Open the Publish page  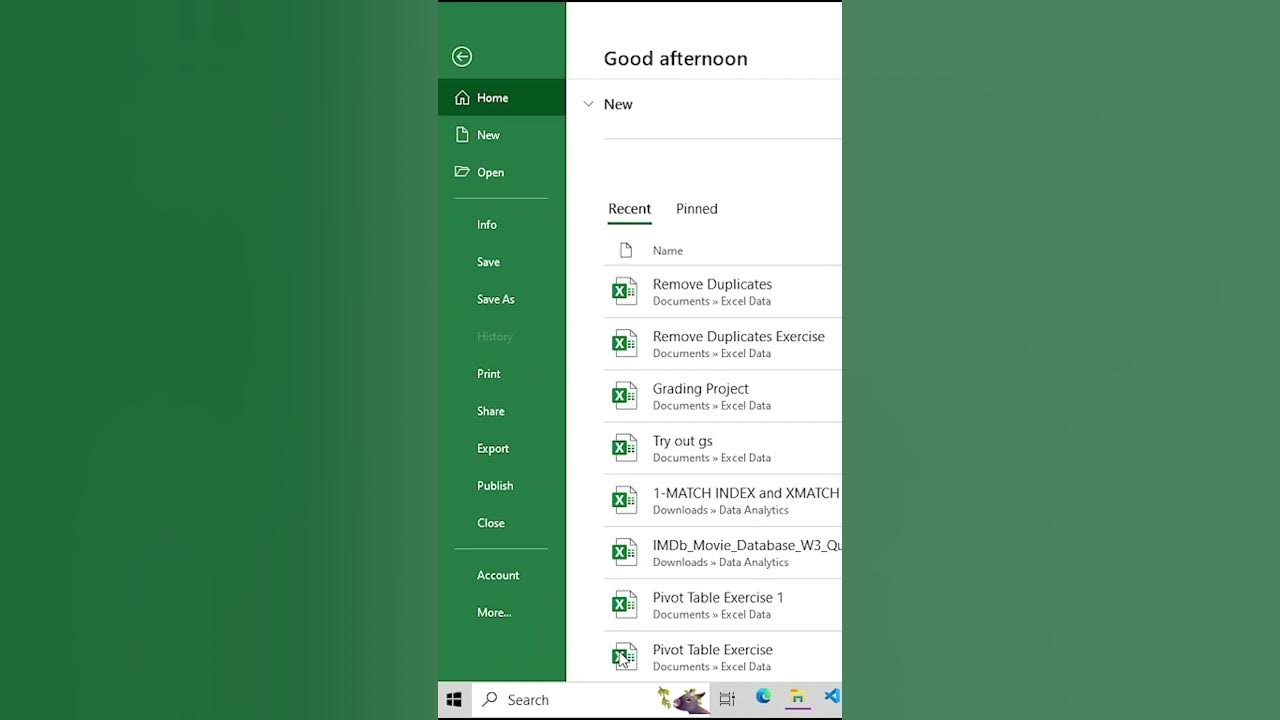(495, 486)
